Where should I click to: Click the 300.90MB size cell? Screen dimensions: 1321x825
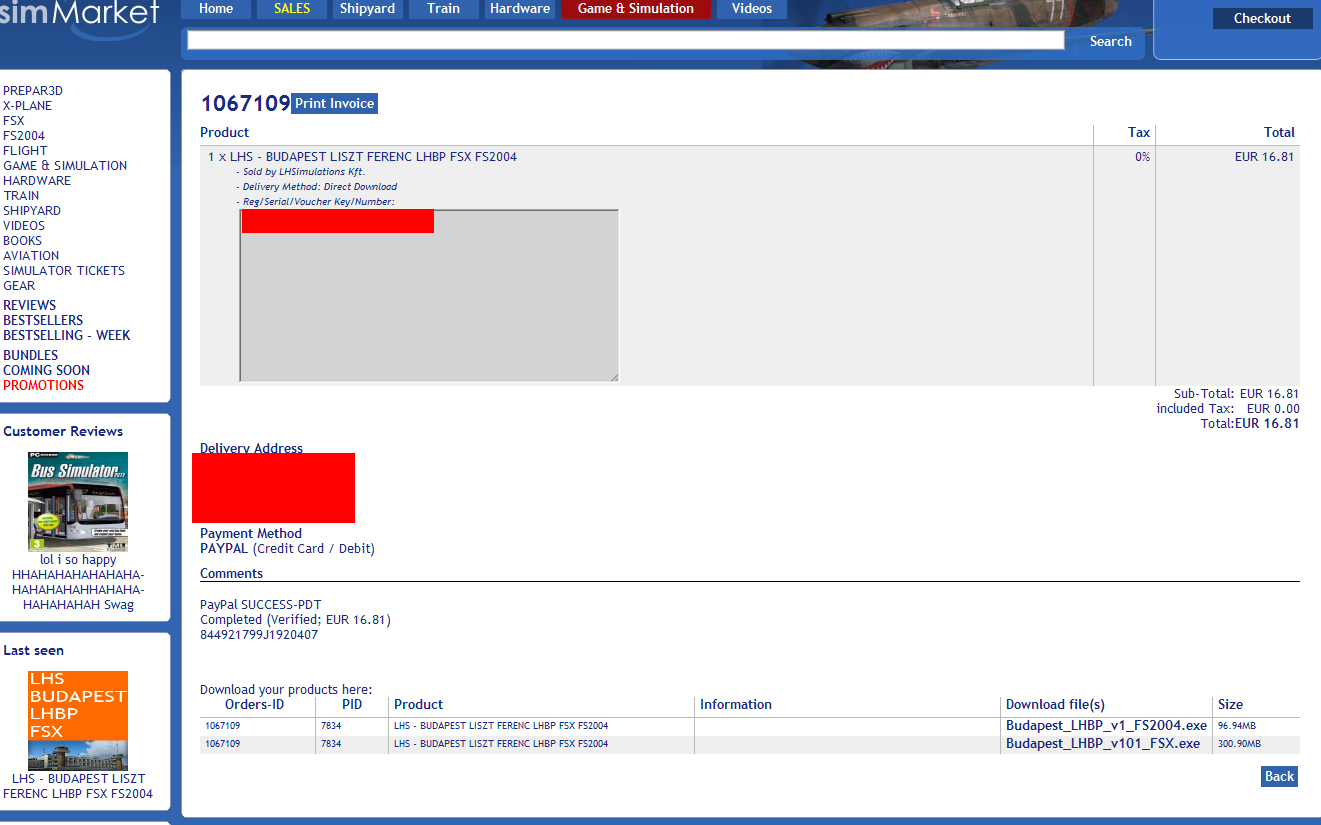(1239, 744)
